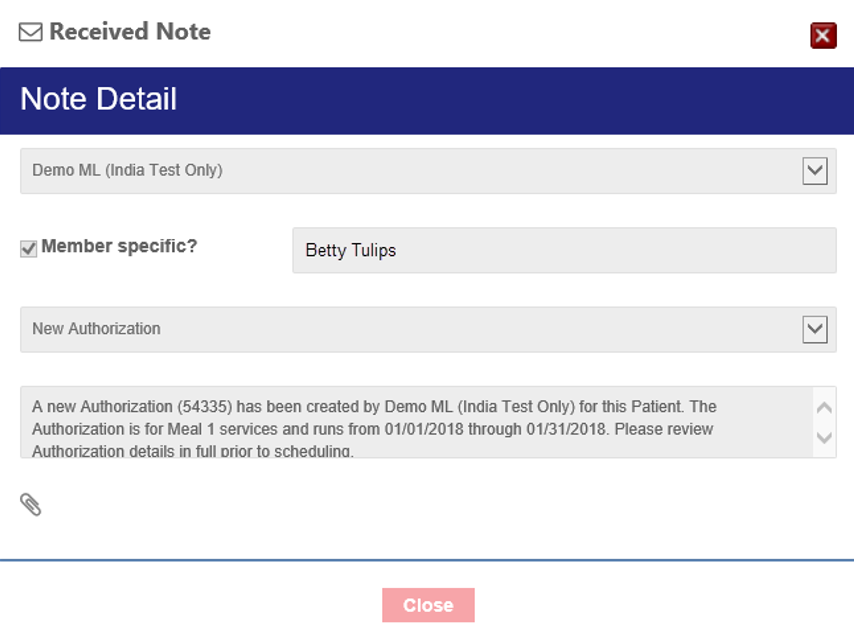Click the "Member specific?" label text
This screenshot has height=634, width=854.
tap(119, 246)
